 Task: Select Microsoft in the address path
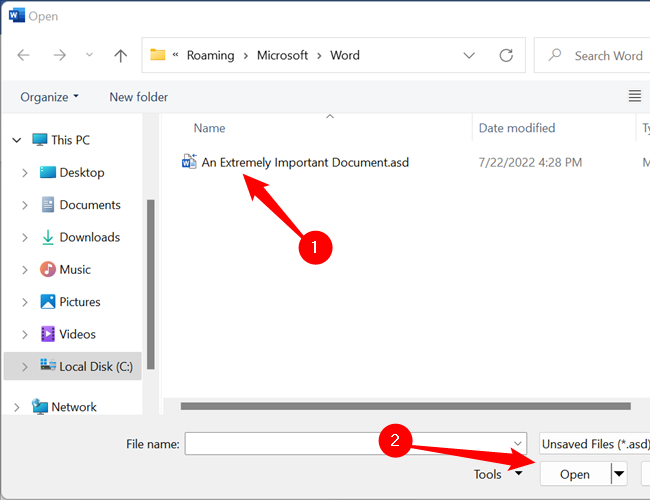point(282,55)
